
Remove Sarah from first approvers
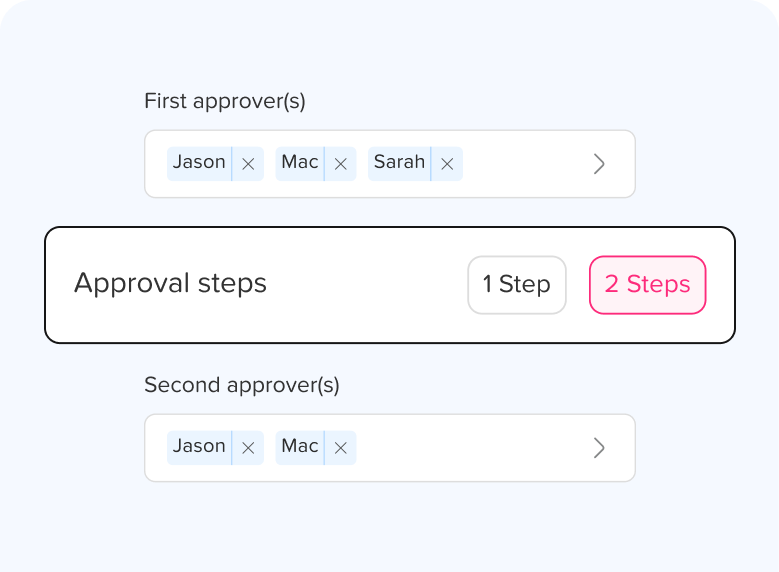click(x=447, y=164)
